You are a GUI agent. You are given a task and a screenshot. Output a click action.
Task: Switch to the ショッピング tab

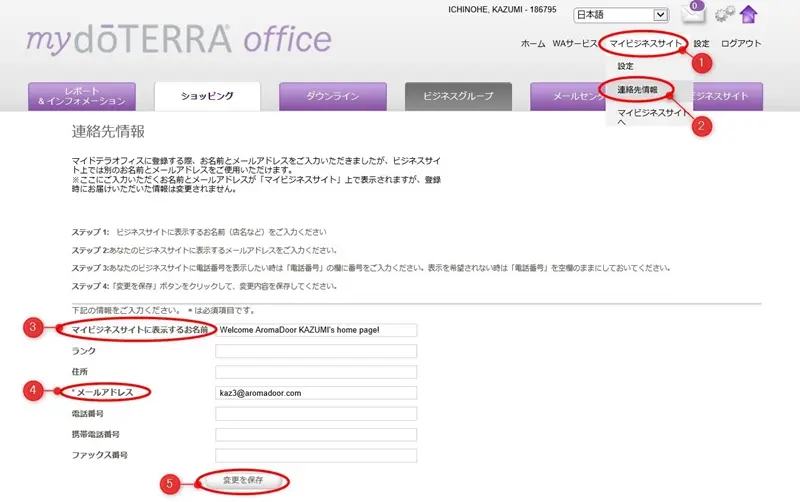point(207,96)
